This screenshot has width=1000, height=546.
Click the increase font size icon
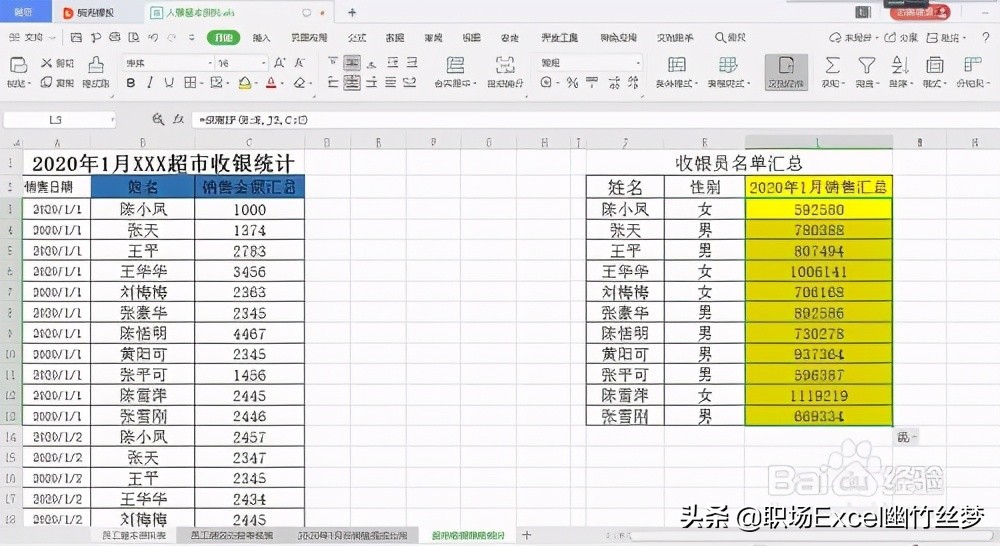point(279,63)
